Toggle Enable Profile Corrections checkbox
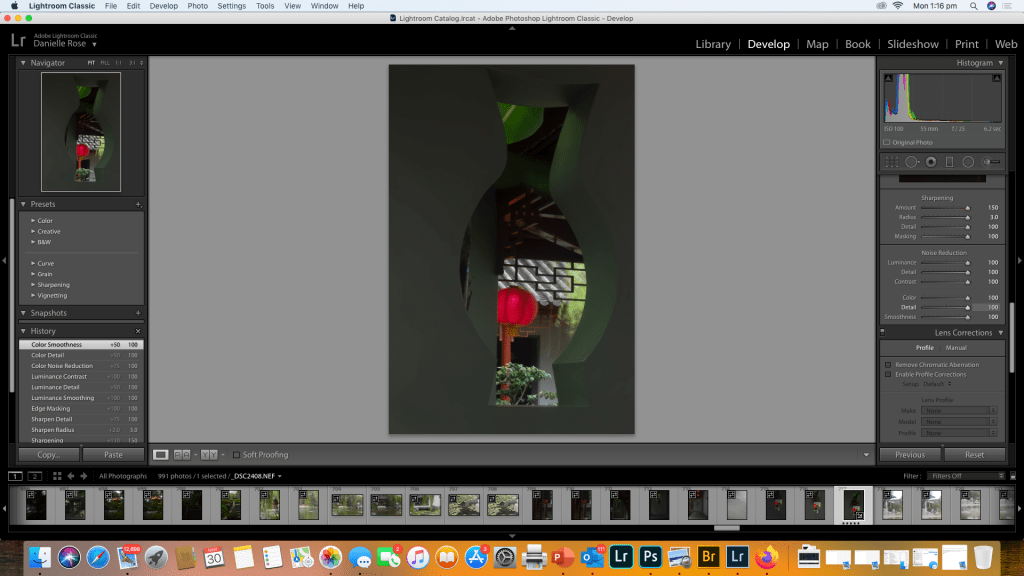This screenshot has height=576, width=1024. 888,374
